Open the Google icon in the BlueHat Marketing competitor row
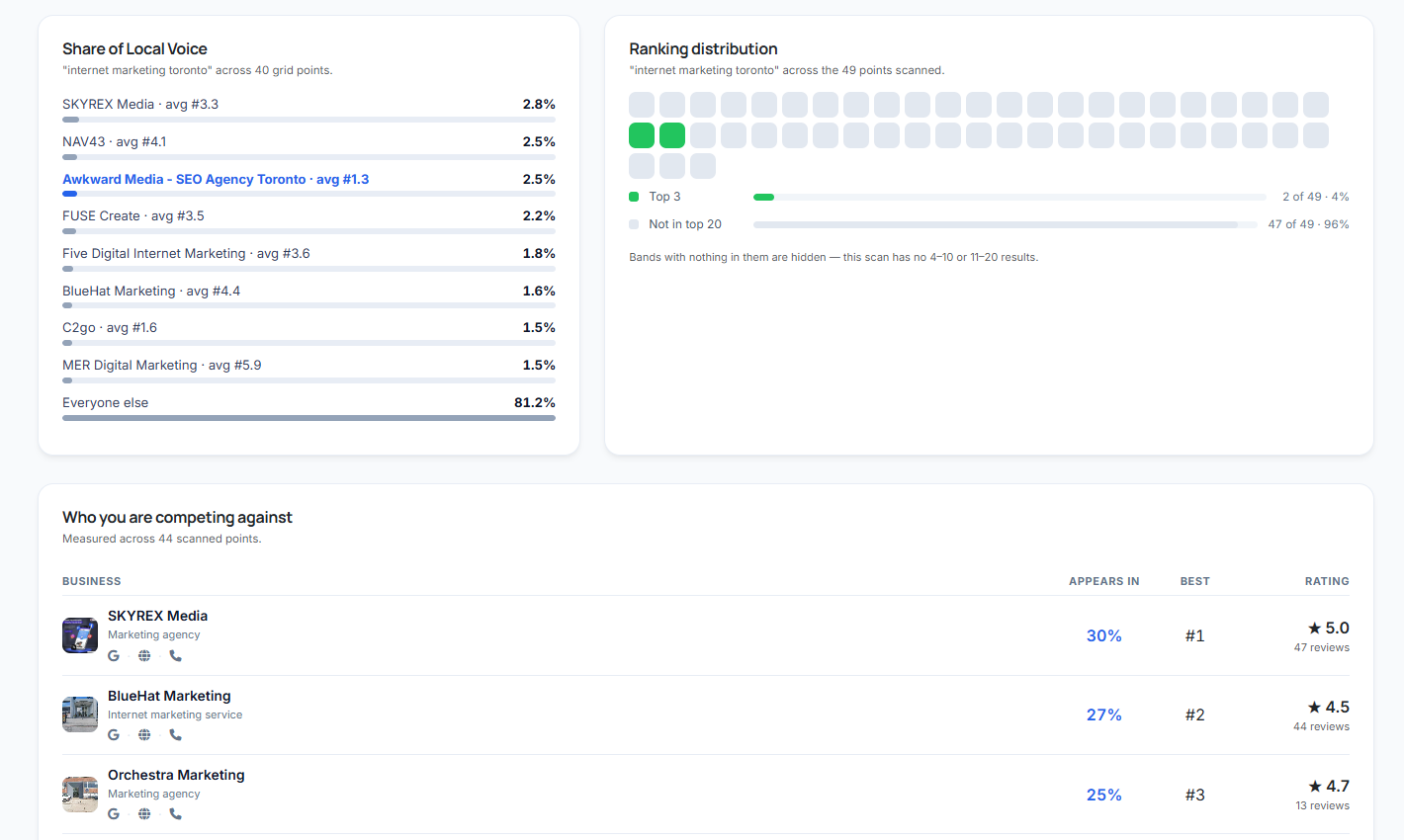1404x840 pixels. click(x=114, y=734)
